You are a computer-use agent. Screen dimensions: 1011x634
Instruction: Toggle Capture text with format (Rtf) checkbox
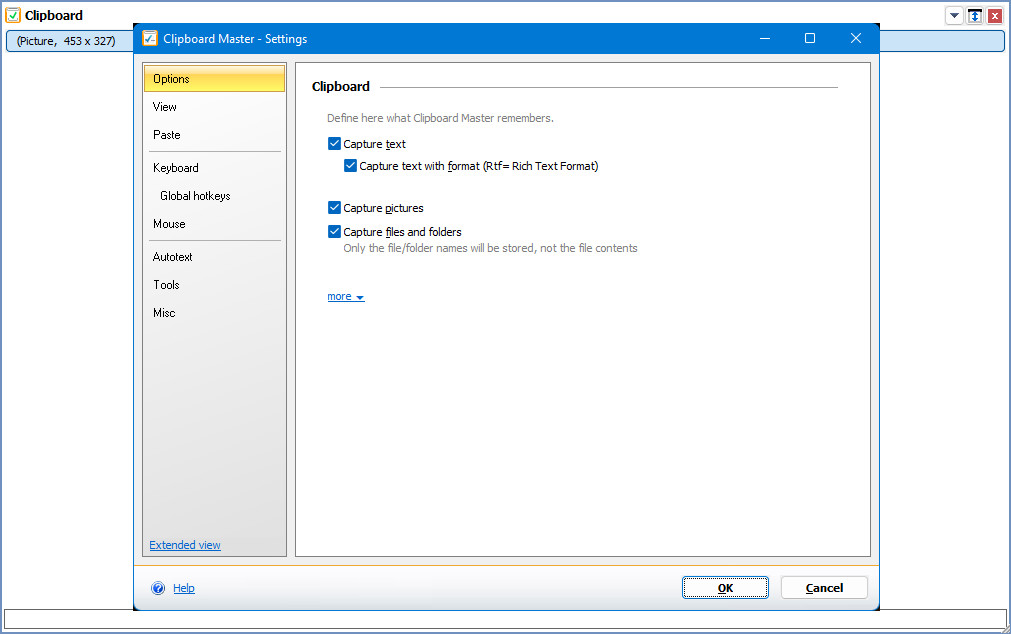pyautogui.click(x=350, y=166)
